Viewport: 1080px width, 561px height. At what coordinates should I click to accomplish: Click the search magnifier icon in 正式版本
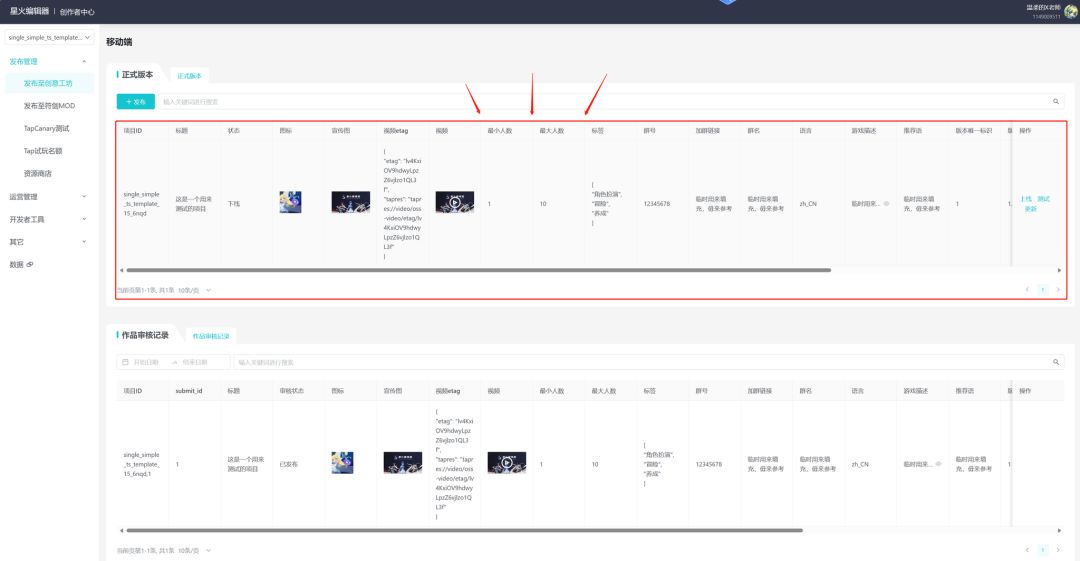tap(1056, 101)
